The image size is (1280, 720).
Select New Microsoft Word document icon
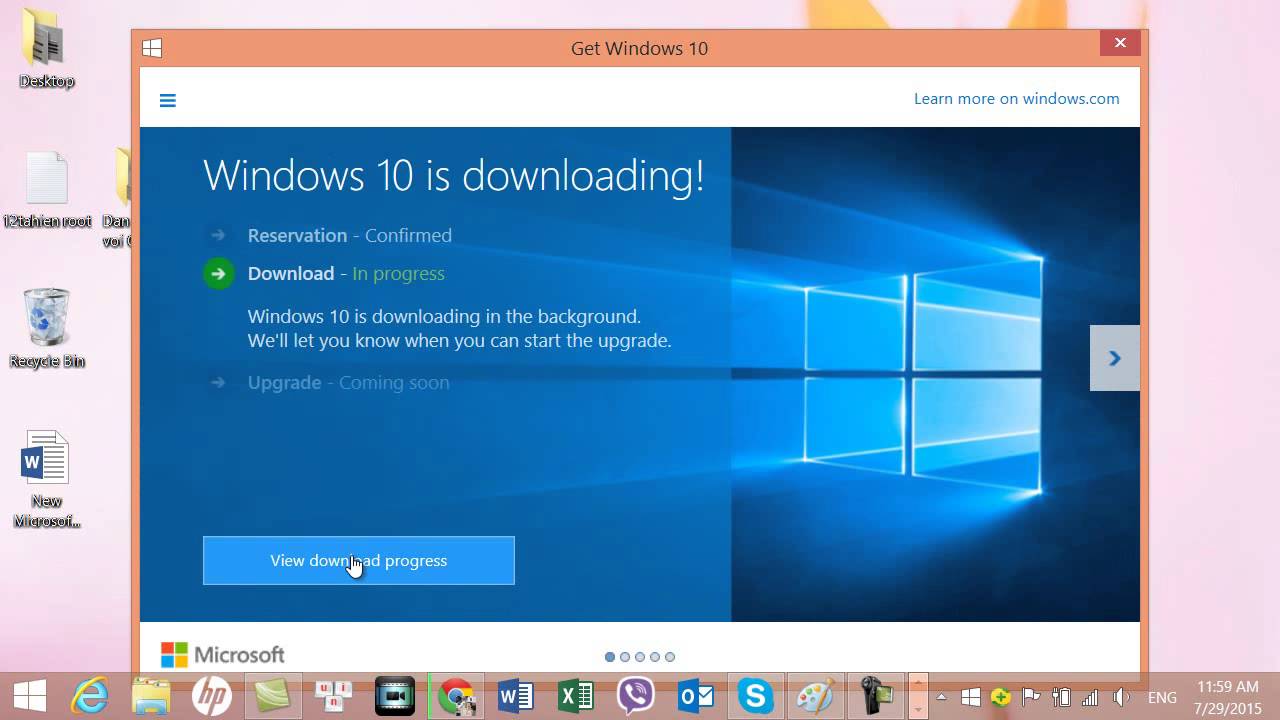(x=46, y=479)
